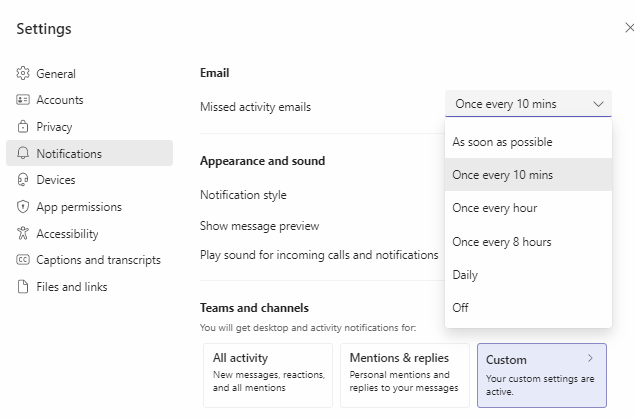Click 'You will get desktop and activity notifications for' text
The width and height of the screenshot is (634, 419).
click(308, 328)
